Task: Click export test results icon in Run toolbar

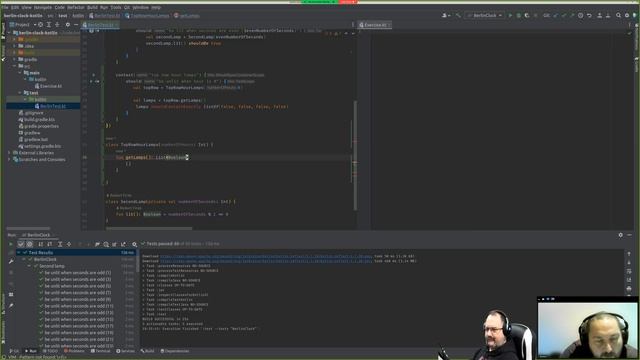Action: pos(123,244)
